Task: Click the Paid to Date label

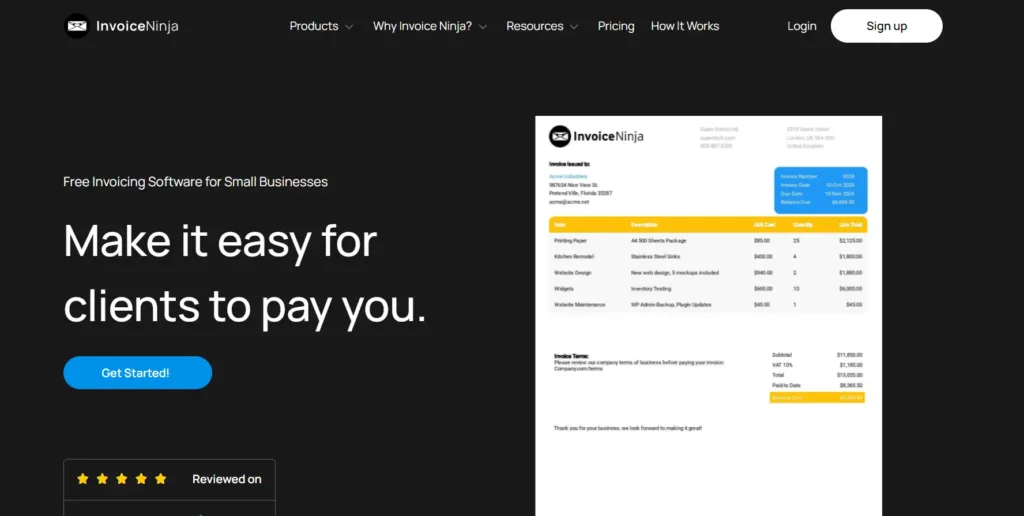Action: [x=786, y=385]
